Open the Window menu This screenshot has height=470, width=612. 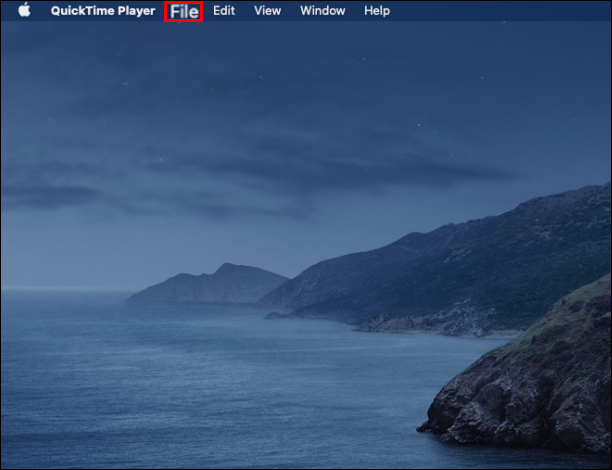click(323, 11)
